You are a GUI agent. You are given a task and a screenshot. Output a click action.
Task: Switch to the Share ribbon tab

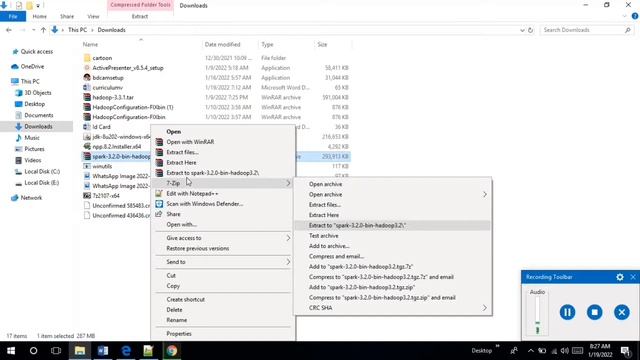(x=67, y=16)
